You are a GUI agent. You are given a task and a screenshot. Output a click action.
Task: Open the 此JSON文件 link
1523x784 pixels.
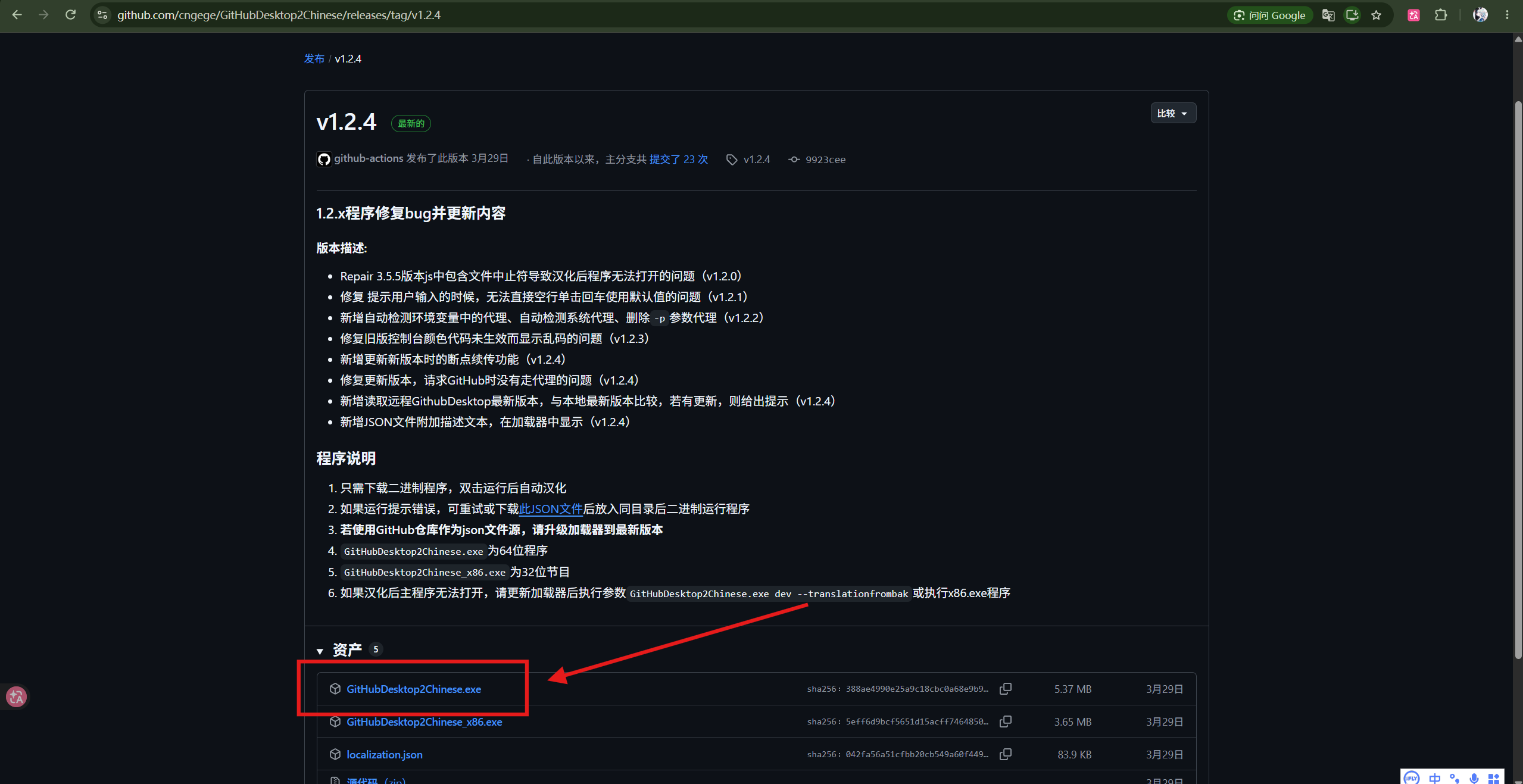click(x=551, y=509)
